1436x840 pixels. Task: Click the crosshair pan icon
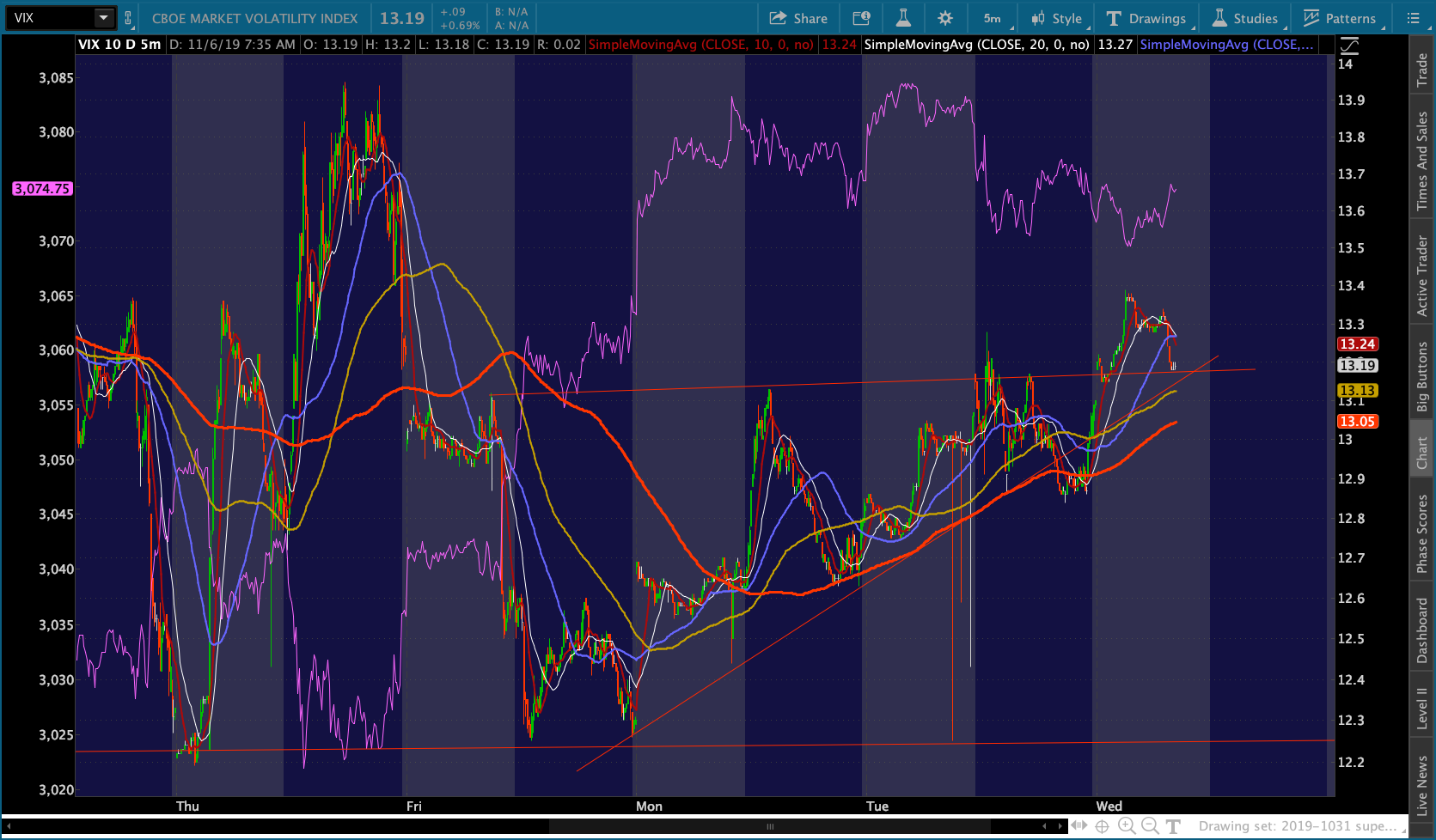pyautogui.click(x=1103, y=826)
